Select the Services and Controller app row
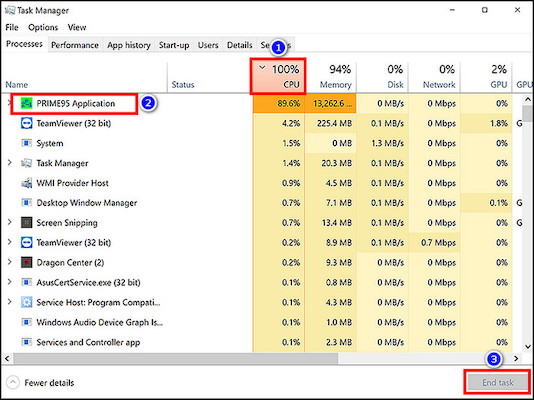 pyautogui.click(x=256, y=342)
